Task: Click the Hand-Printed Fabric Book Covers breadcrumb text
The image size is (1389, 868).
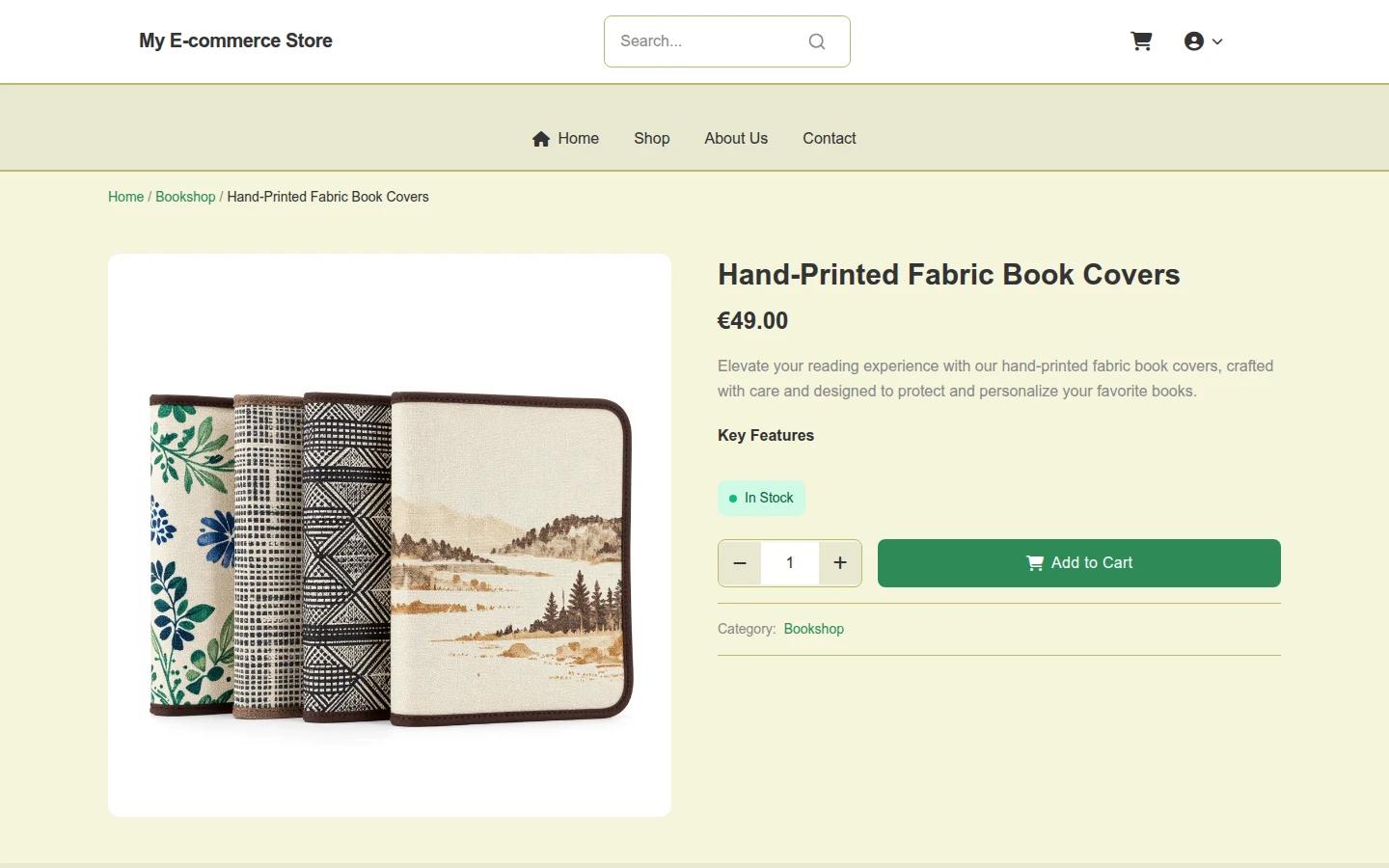Action: pyautogui.click(x=328, y=197)
